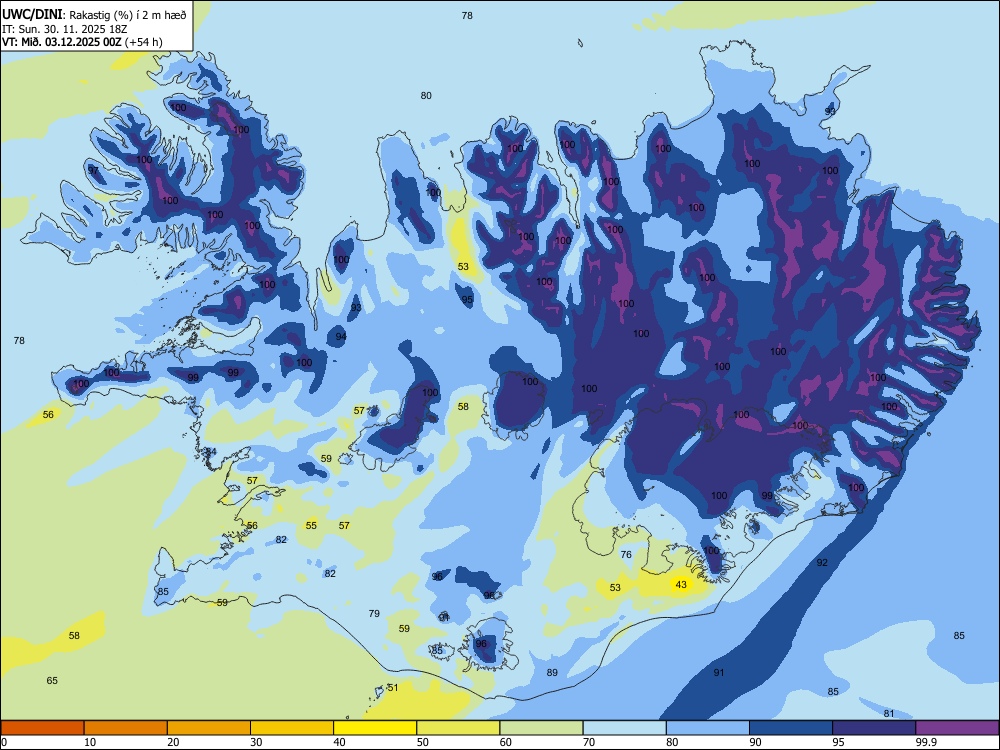The image size is (1000, 750).
Task: Pick the 95–99.9 navy legend swatch
Action: [874, 728]
